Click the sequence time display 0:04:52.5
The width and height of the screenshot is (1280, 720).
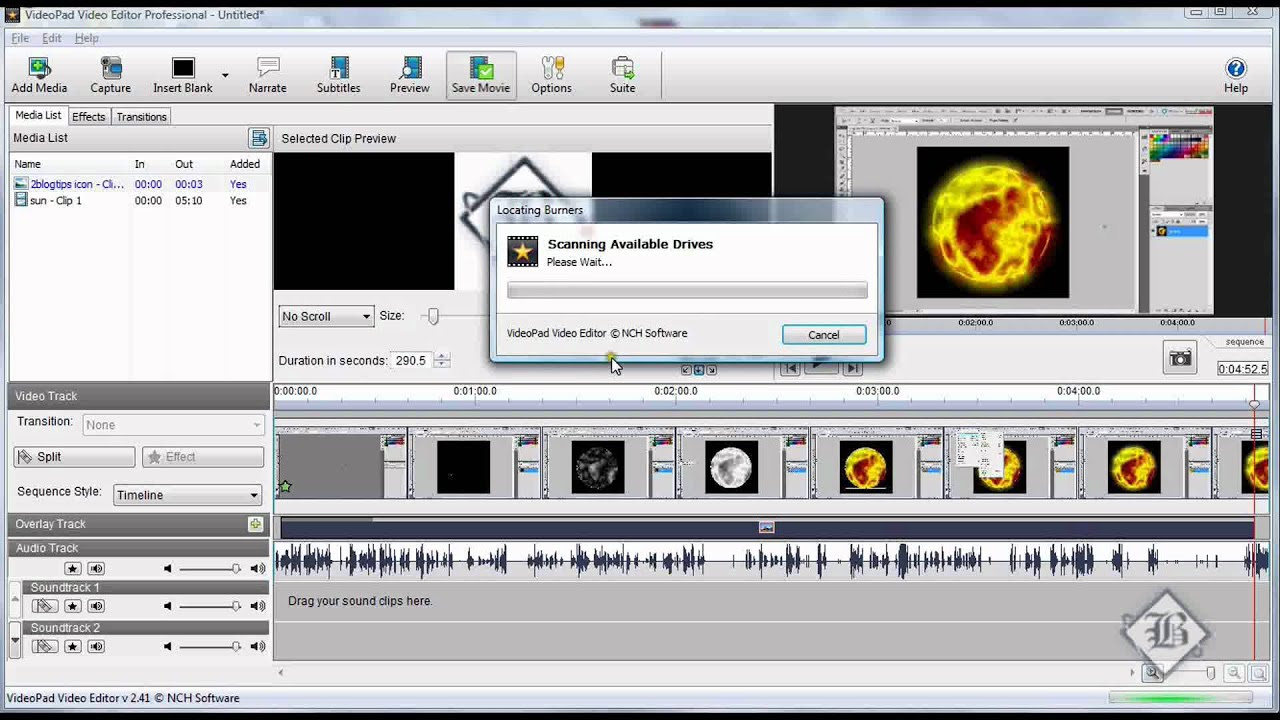tap(1243, 369)
